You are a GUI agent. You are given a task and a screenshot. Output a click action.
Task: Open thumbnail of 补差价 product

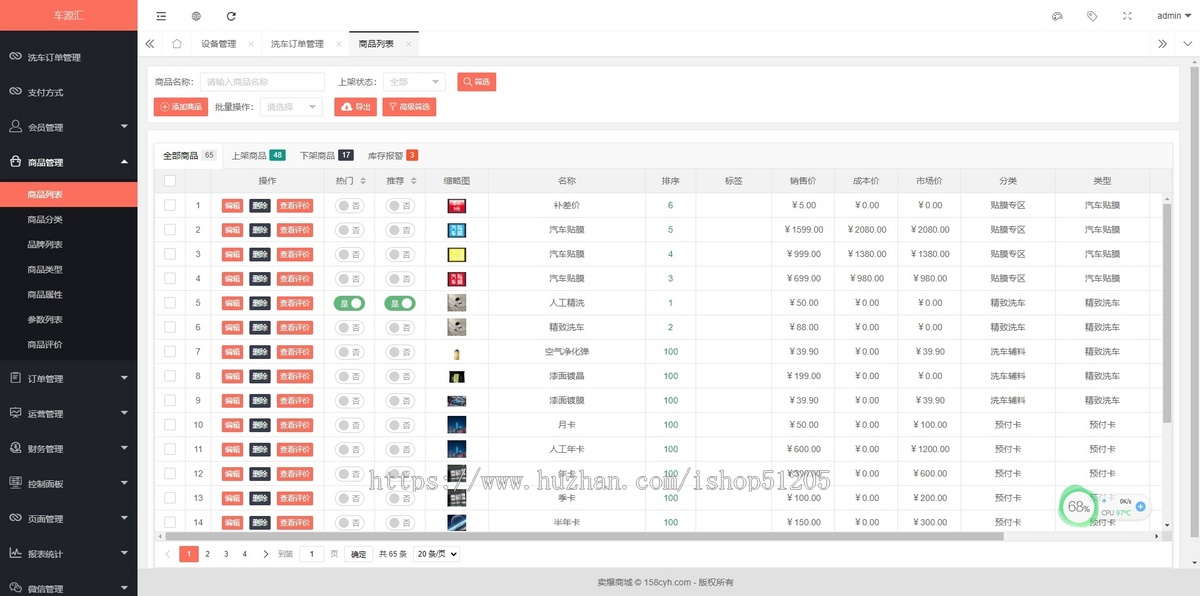[x=456, y=205]
